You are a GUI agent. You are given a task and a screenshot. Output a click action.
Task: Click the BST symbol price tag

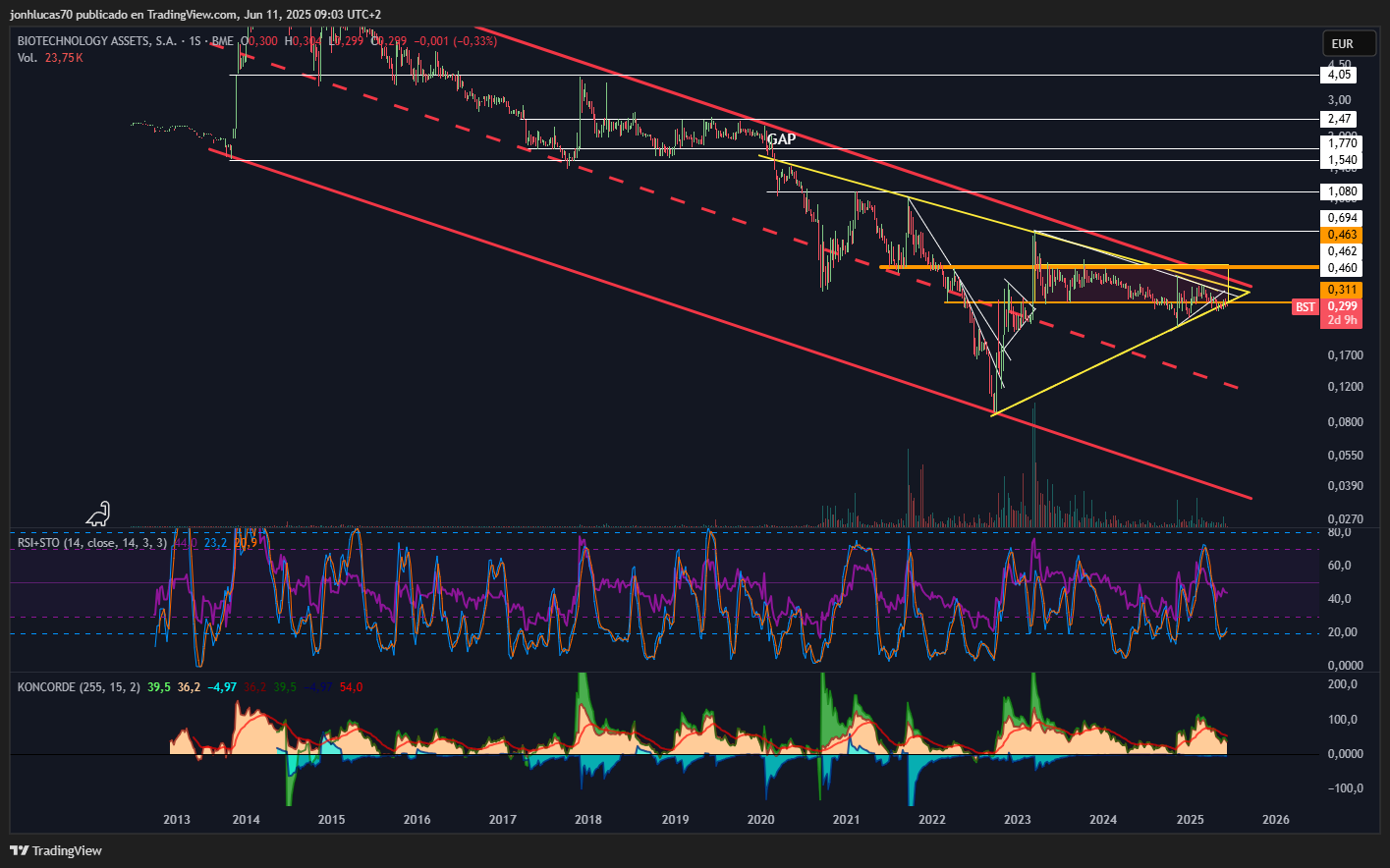(1305, 307)
